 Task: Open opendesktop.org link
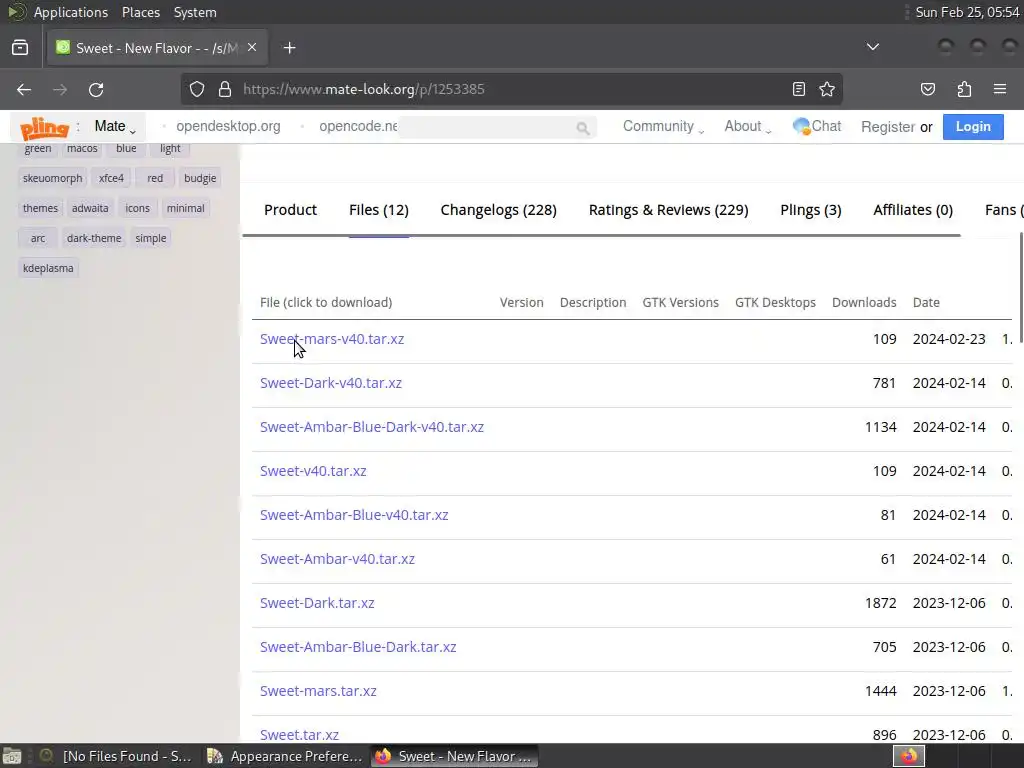point(228,127)
